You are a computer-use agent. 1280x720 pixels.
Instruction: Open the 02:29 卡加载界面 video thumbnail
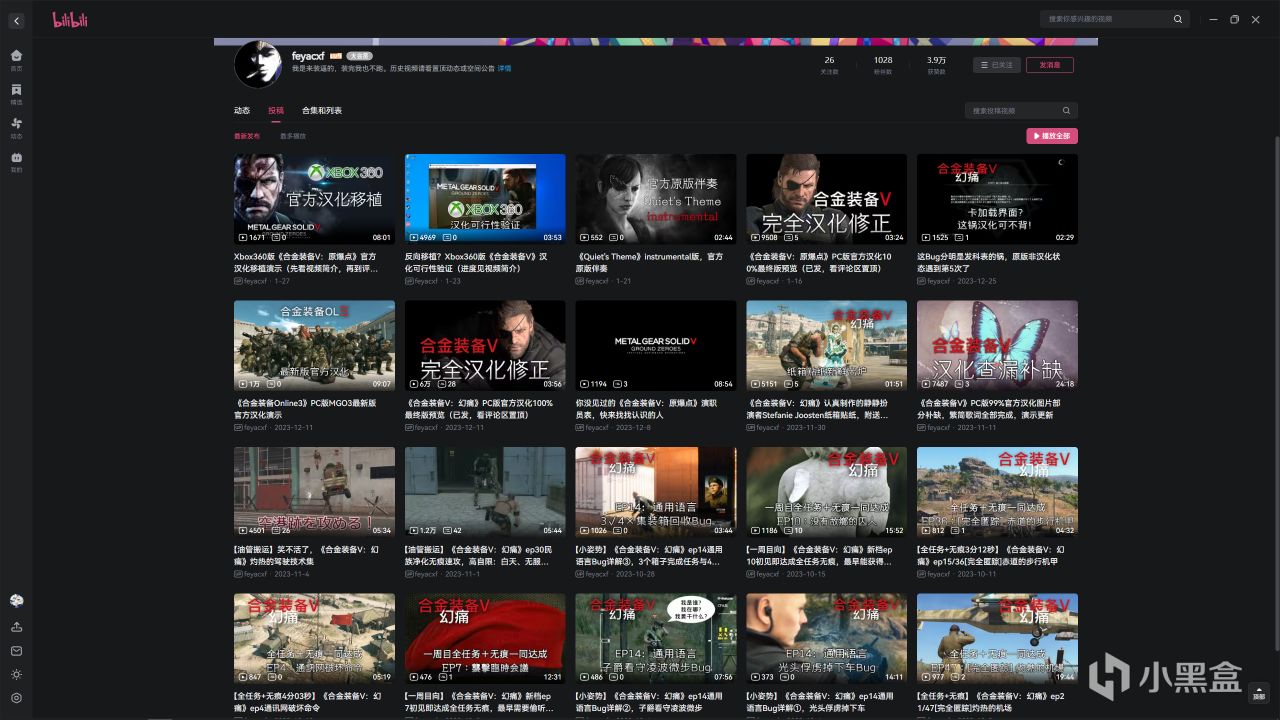click(997, 199)
